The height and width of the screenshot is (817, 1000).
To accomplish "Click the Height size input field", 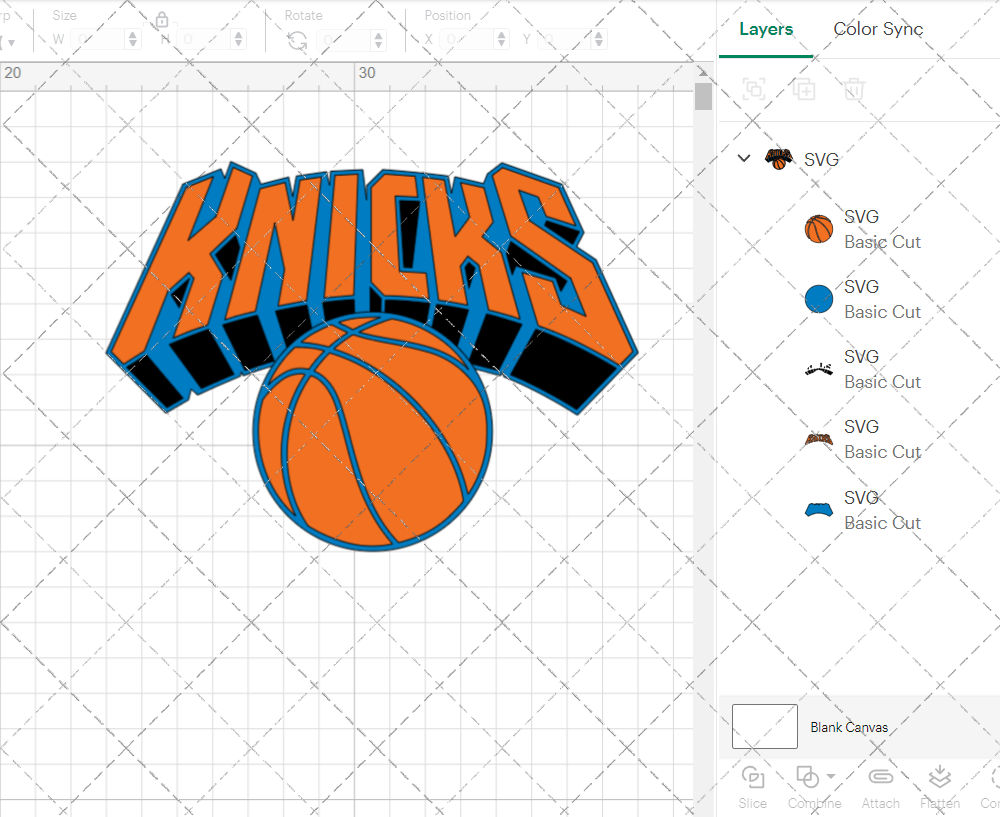I will coord(205,40).
